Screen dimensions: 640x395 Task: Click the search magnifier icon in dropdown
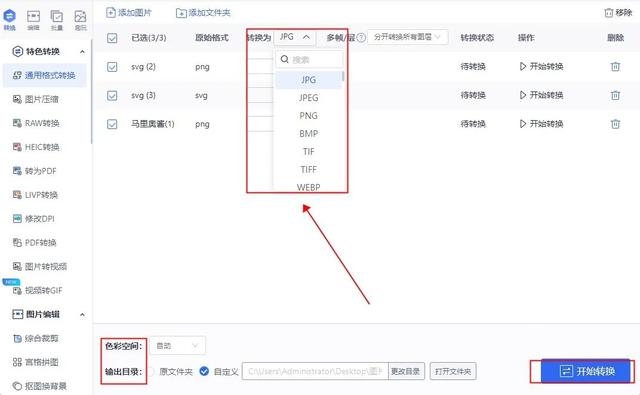[284, 60]
